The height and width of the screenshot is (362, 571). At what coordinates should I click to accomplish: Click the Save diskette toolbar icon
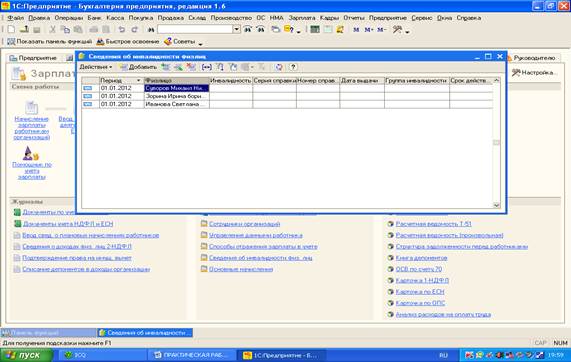(36, 29)
